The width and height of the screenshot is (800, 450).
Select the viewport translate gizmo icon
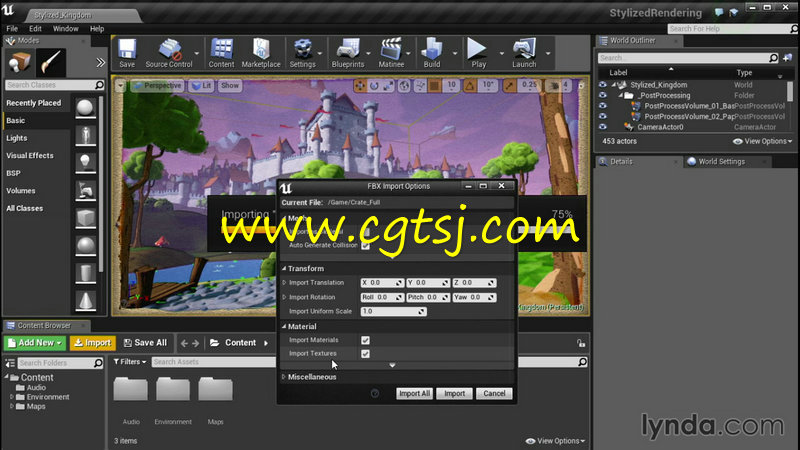[x=360, y=86]
